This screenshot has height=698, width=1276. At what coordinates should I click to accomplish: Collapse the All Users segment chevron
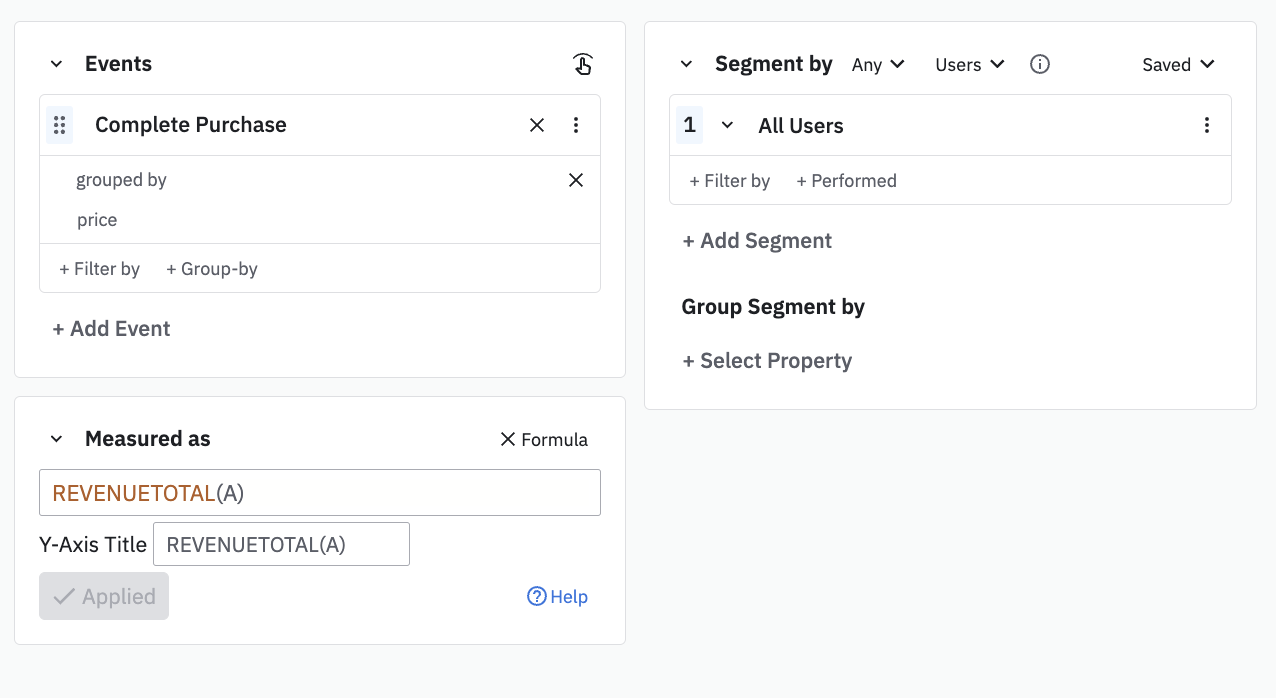(728, 125)
